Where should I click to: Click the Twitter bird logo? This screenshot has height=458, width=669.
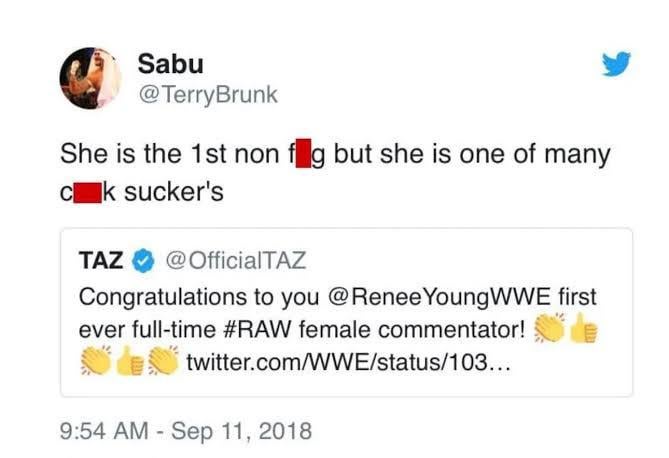click(617, 66)
